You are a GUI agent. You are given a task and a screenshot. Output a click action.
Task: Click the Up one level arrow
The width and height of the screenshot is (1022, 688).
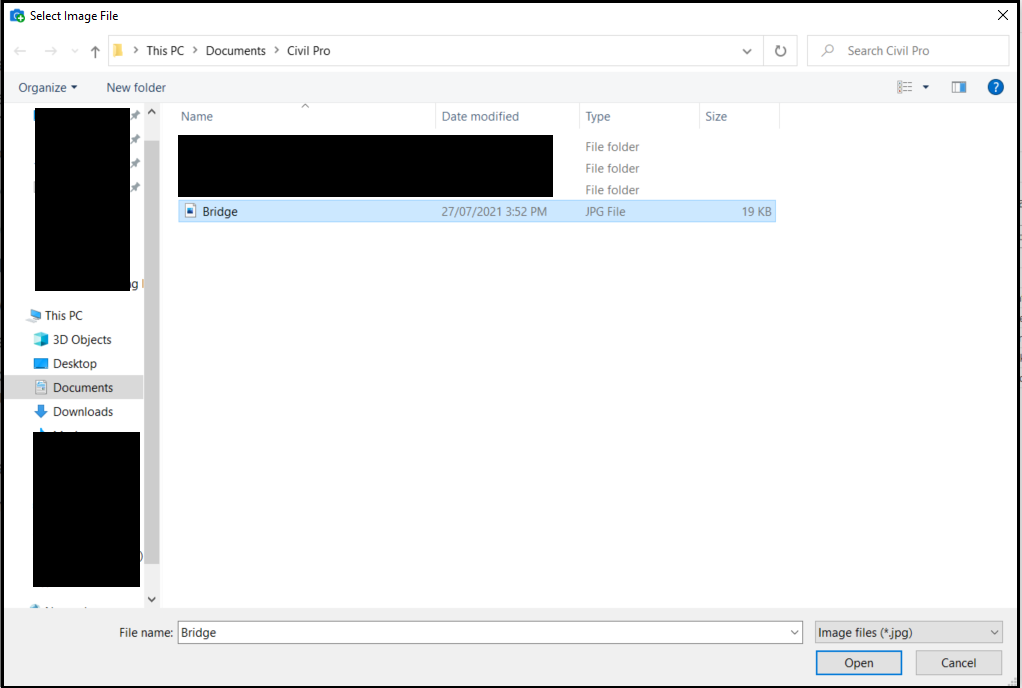coord(95,51)
